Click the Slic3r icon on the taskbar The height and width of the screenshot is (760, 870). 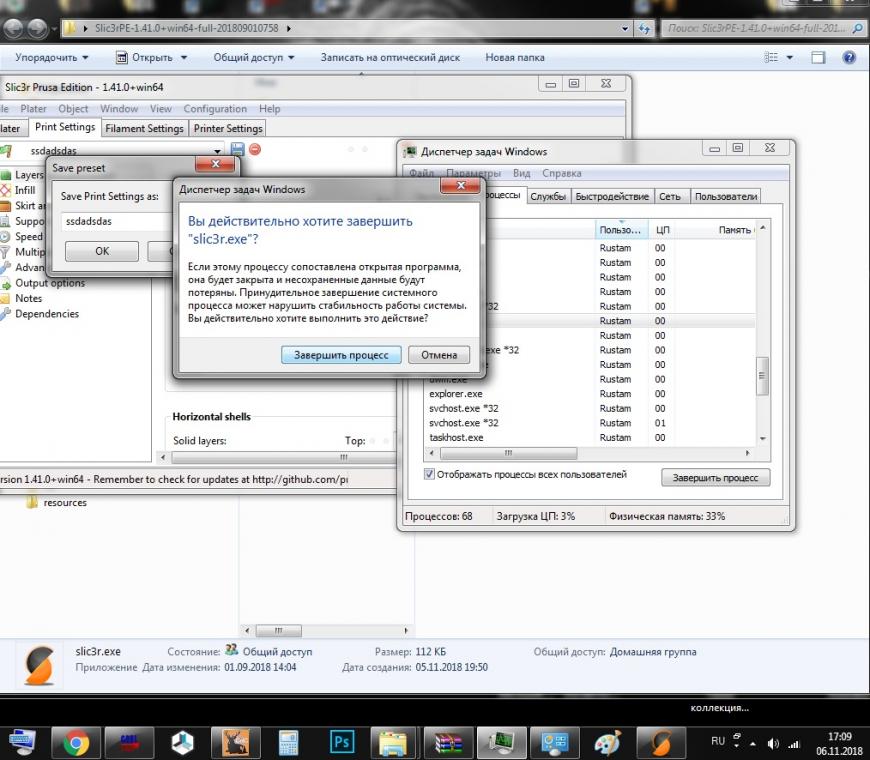coord(661,742)
